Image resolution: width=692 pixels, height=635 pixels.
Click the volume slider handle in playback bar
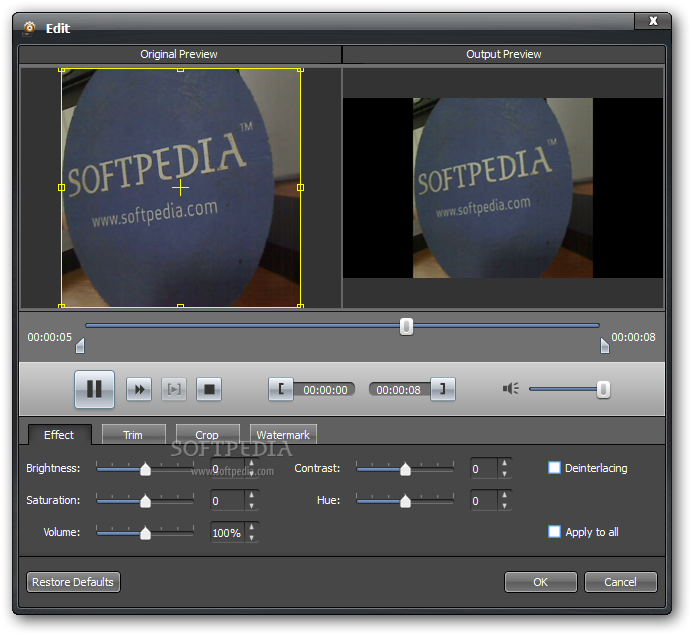tap(603, 390)
